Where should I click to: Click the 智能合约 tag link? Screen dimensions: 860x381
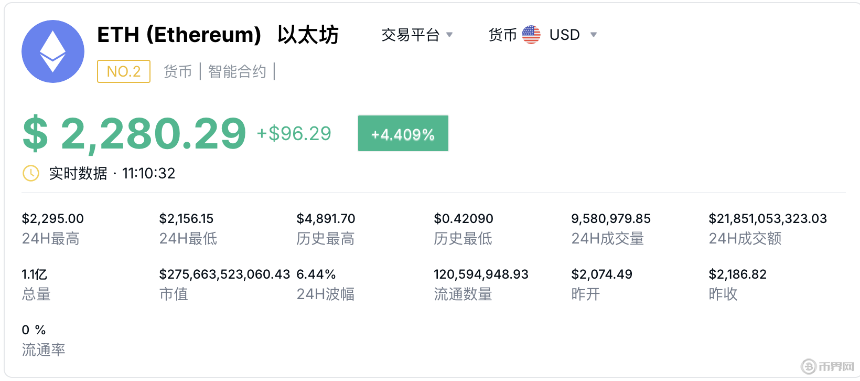(237, 72)
